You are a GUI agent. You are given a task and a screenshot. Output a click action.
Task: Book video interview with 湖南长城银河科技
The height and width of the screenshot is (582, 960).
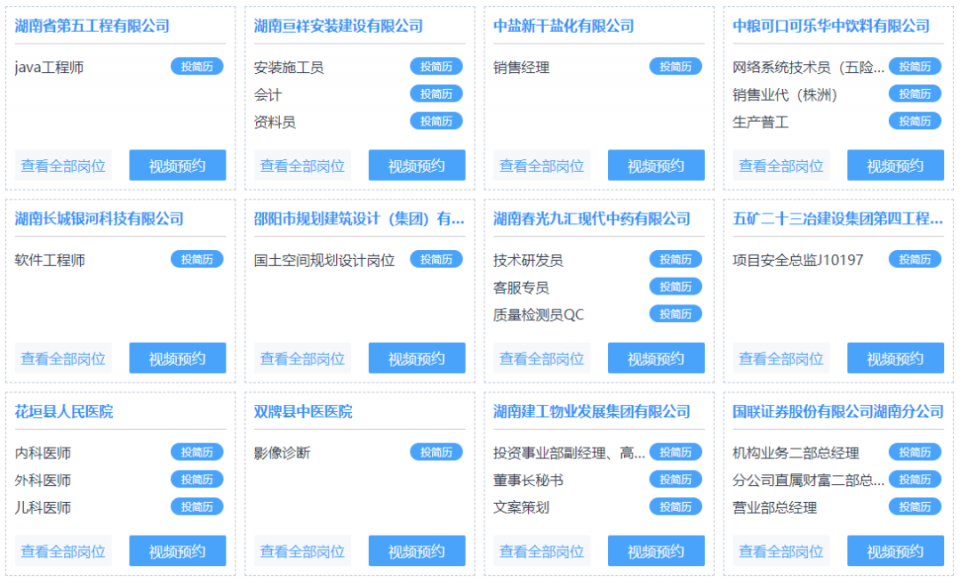(x=178, y=358)
